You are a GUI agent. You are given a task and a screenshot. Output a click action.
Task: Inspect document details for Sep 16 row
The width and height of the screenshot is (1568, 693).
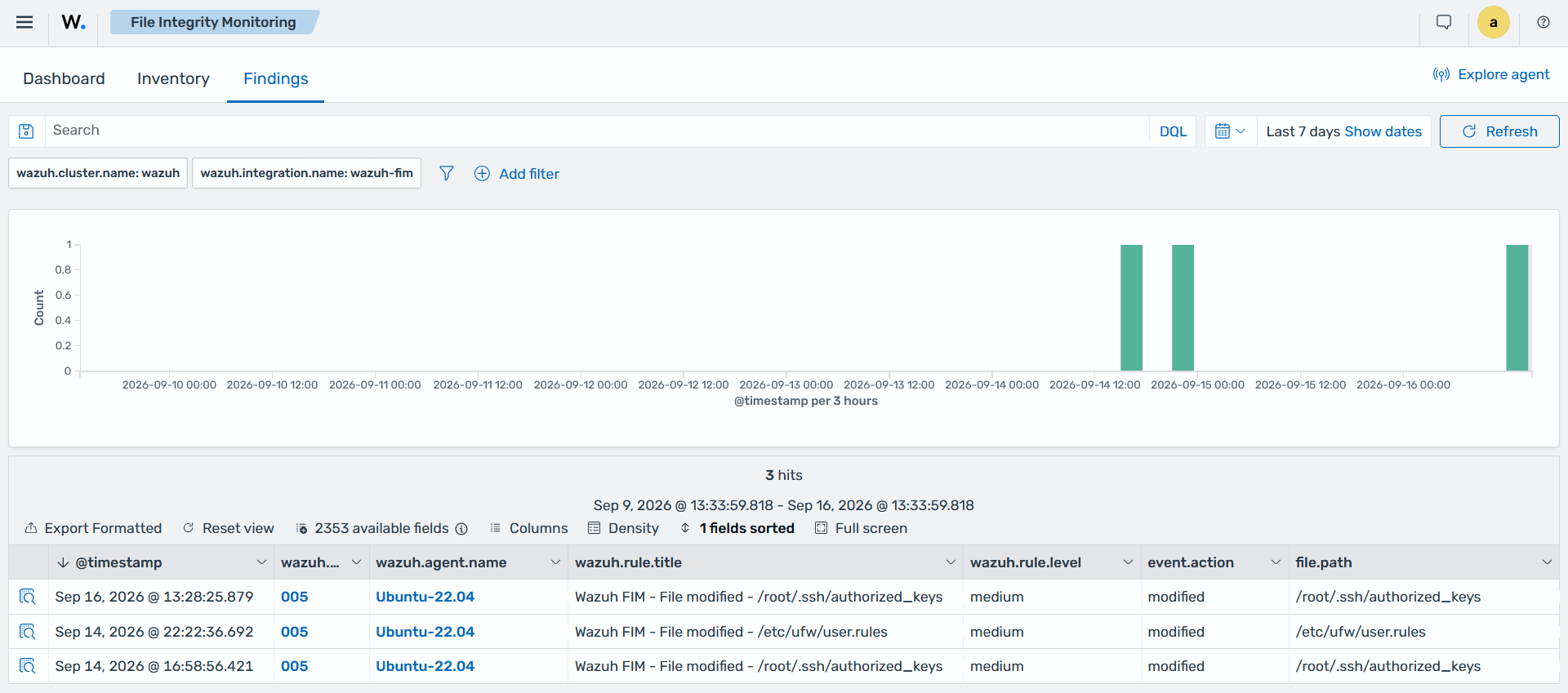pos(28,597)
